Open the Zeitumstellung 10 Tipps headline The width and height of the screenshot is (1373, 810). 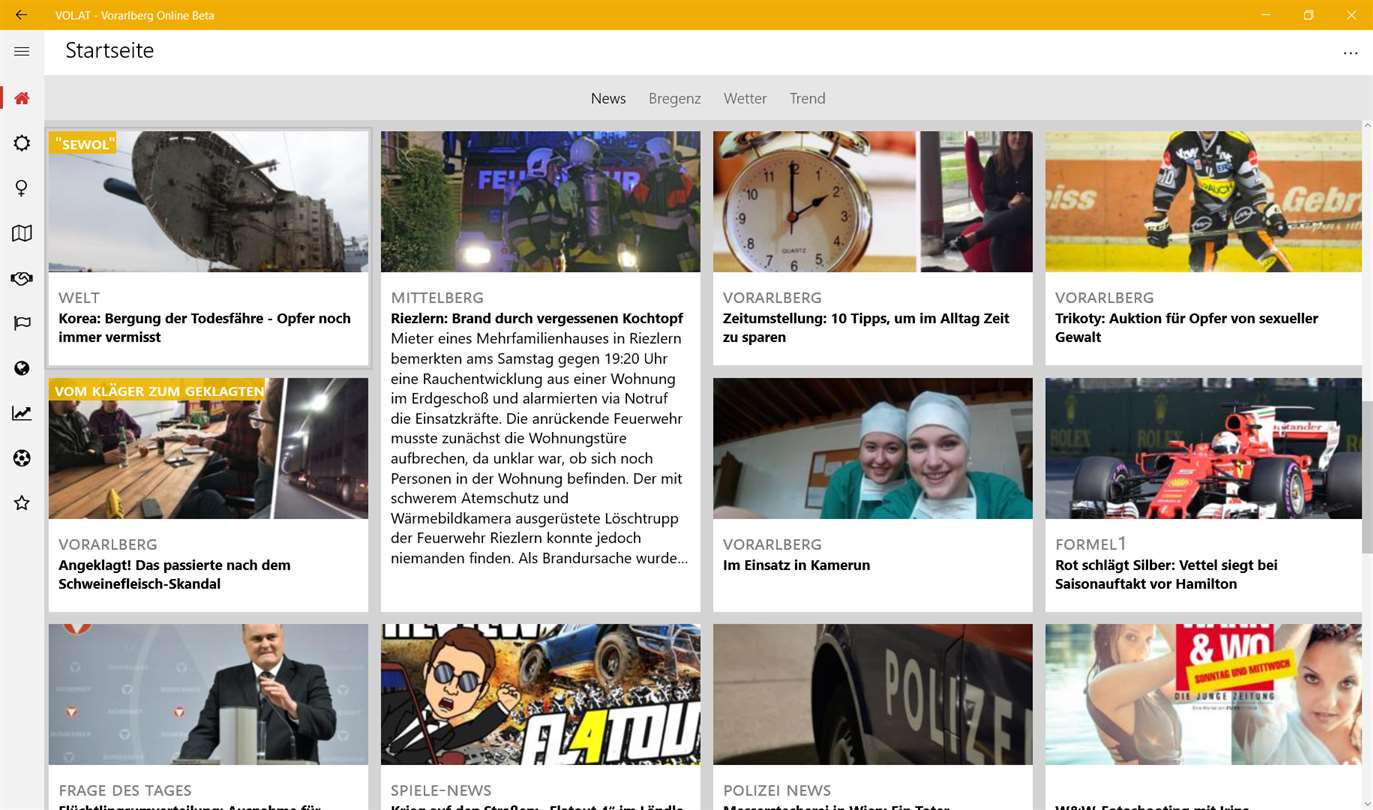pyautogui.click(x=866, y=328)
